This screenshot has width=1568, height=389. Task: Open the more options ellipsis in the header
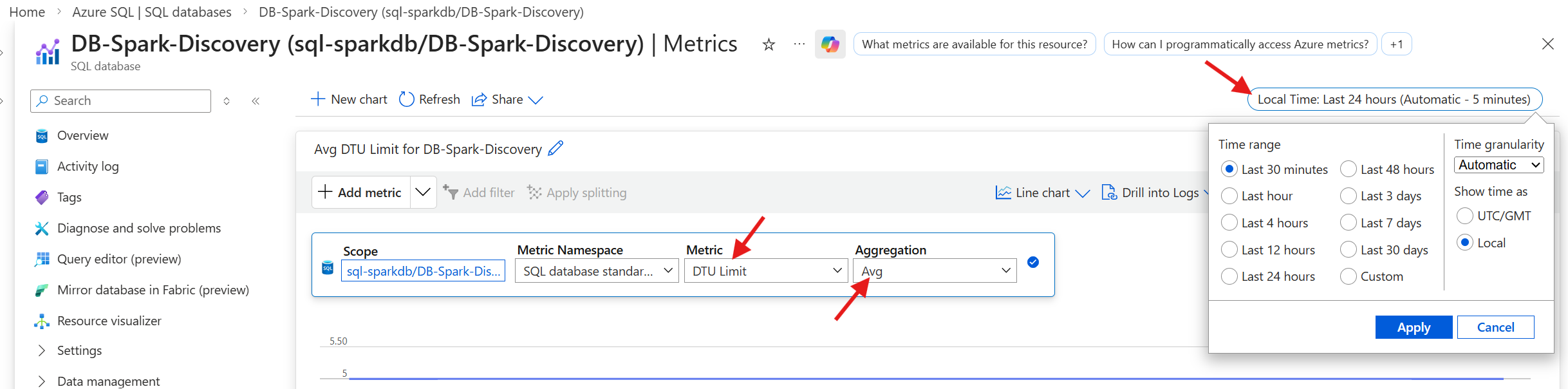pyautogui.click(x=799, y=44)
